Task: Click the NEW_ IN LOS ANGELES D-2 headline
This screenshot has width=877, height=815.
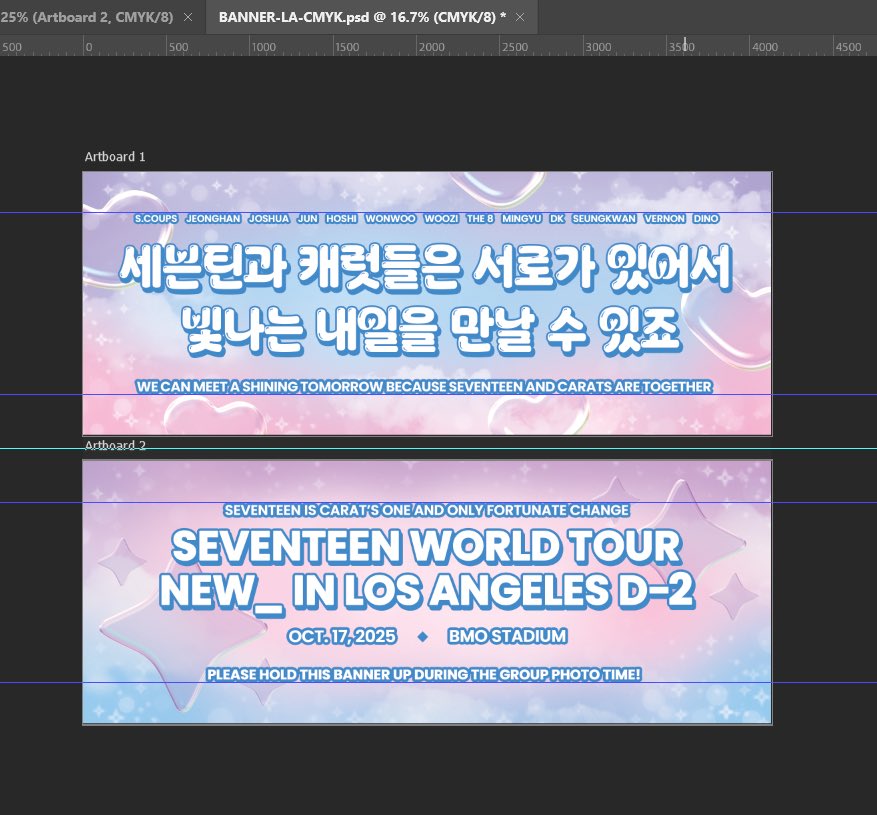Action: (427, 592)
